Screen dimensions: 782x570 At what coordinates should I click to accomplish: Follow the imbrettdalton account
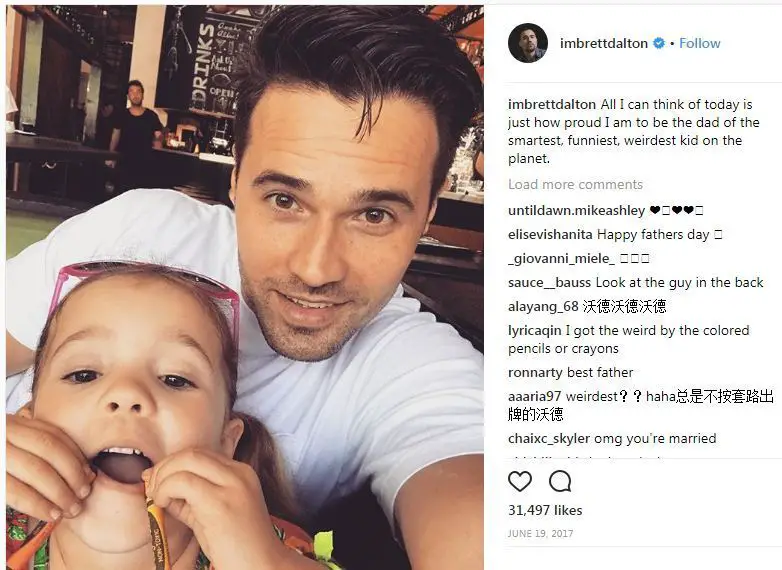coord(699,43)
